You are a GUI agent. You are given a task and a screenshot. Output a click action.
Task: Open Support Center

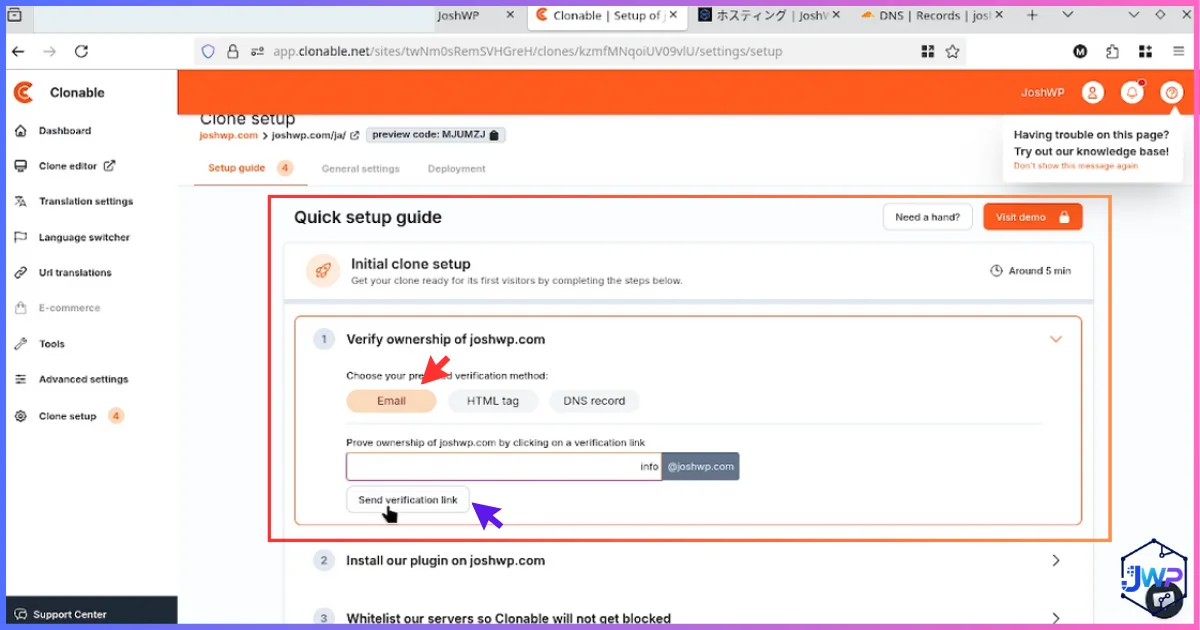pyautogui.click(x=70, y=614)
